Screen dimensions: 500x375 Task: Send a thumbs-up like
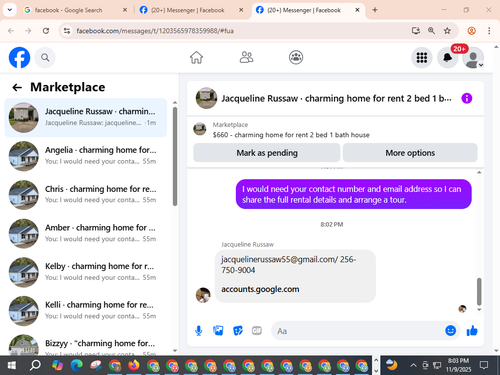pos(472,330)
